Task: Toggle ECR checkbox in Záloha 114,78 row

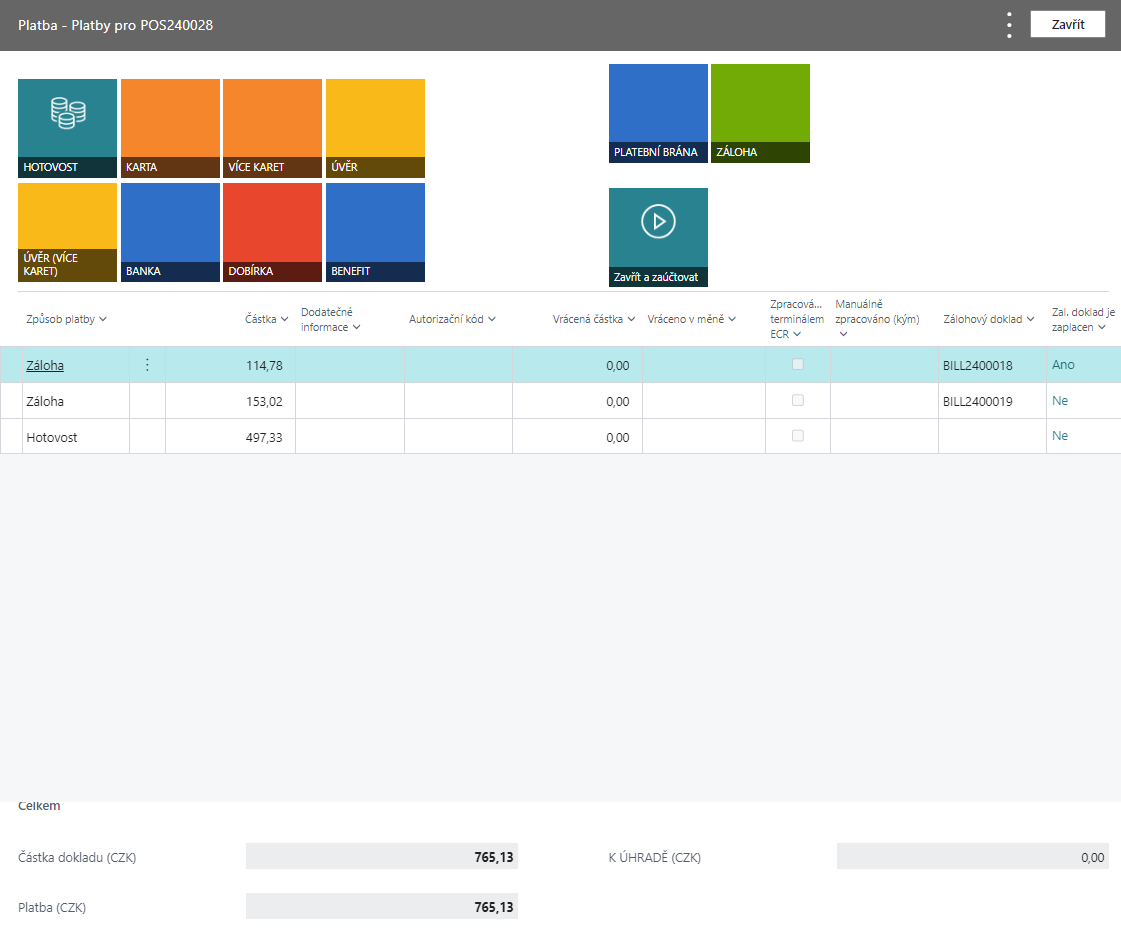Action: coord(798,365)
